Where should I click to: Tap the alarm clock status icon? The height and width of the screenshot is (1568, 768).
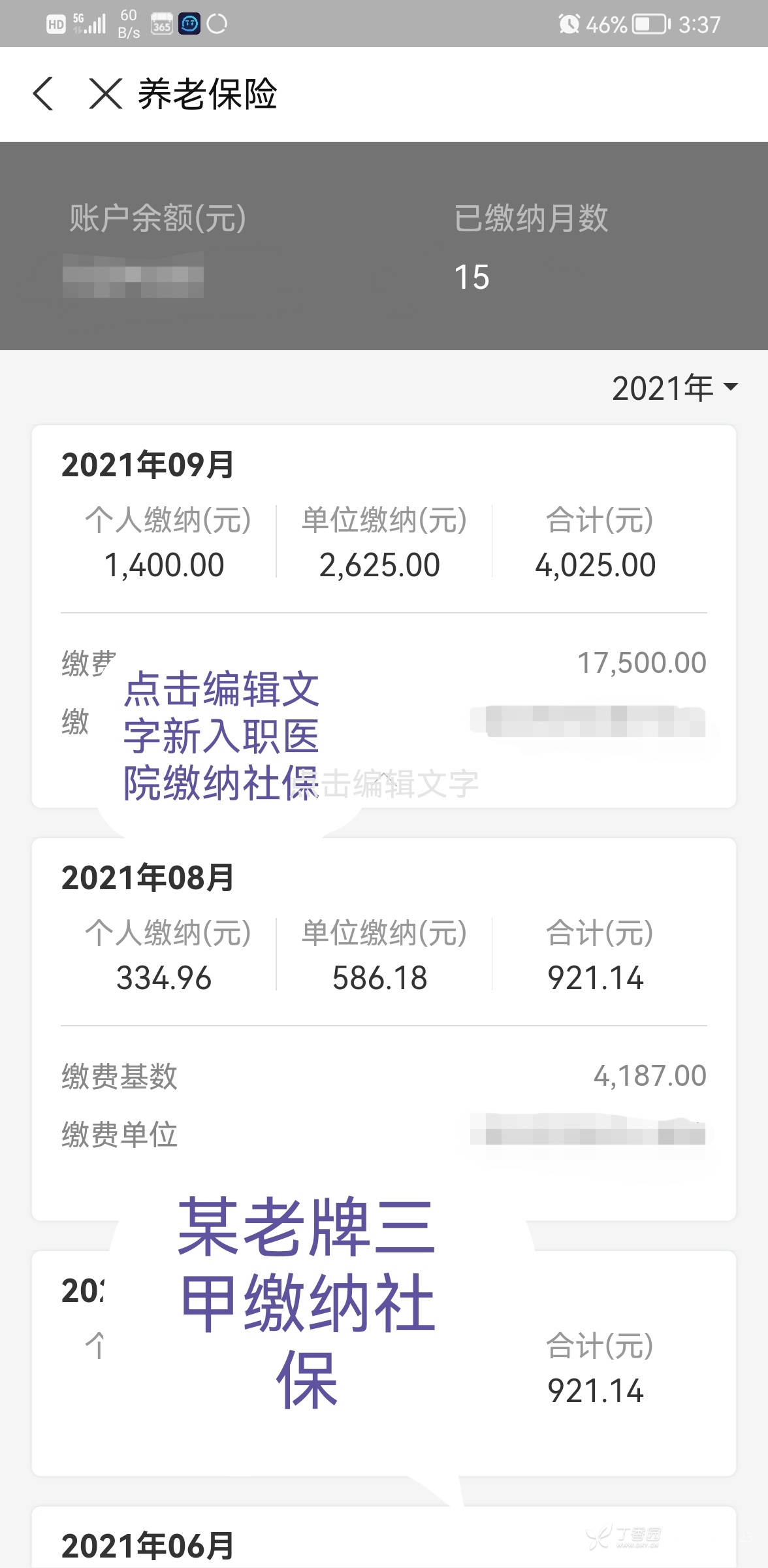[x=569, y=24]
